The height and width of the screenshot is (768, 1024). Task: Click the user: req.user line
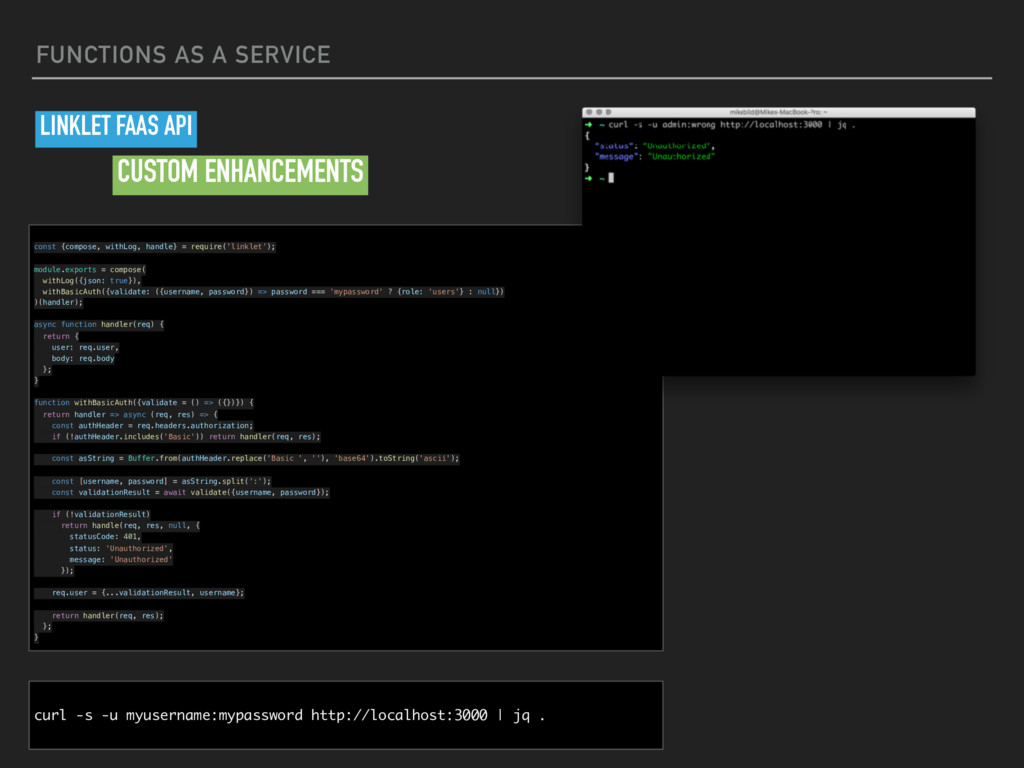coord(85,347)
